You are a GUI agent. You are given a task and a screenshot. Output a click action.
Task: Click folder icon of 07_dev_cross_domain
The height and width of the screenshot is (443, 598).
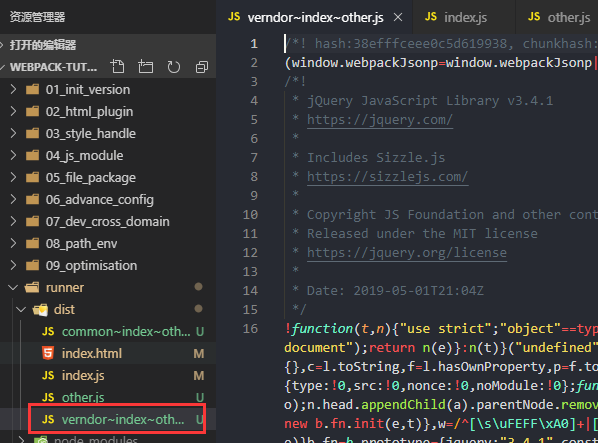[x=32, y=222]
